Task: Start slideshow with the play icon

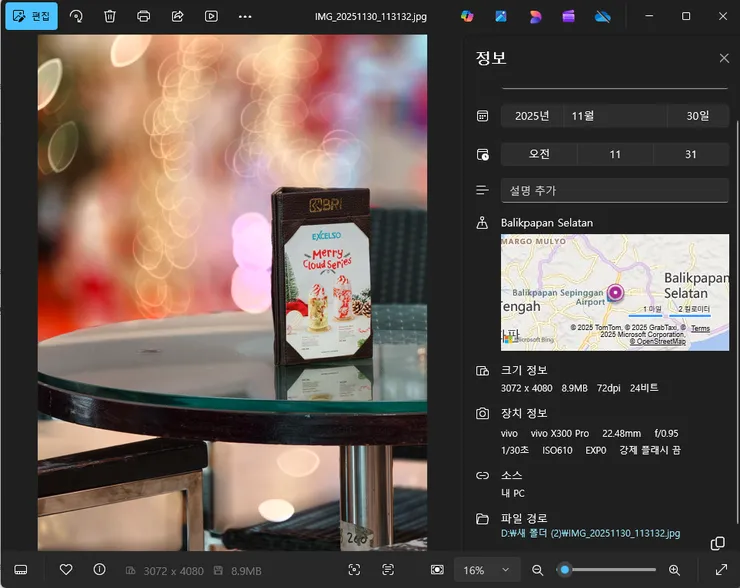Action: point(211,17)
